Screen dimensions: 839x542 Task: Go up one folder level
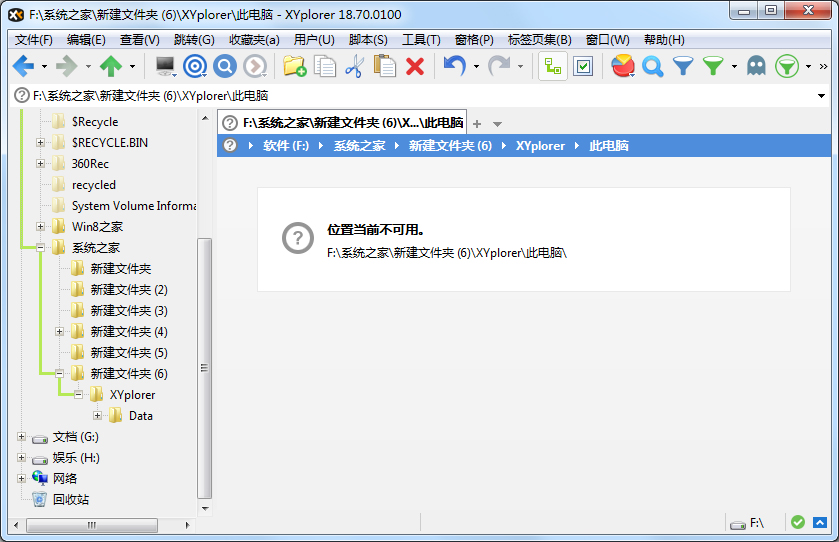click(x=111, y=66)
